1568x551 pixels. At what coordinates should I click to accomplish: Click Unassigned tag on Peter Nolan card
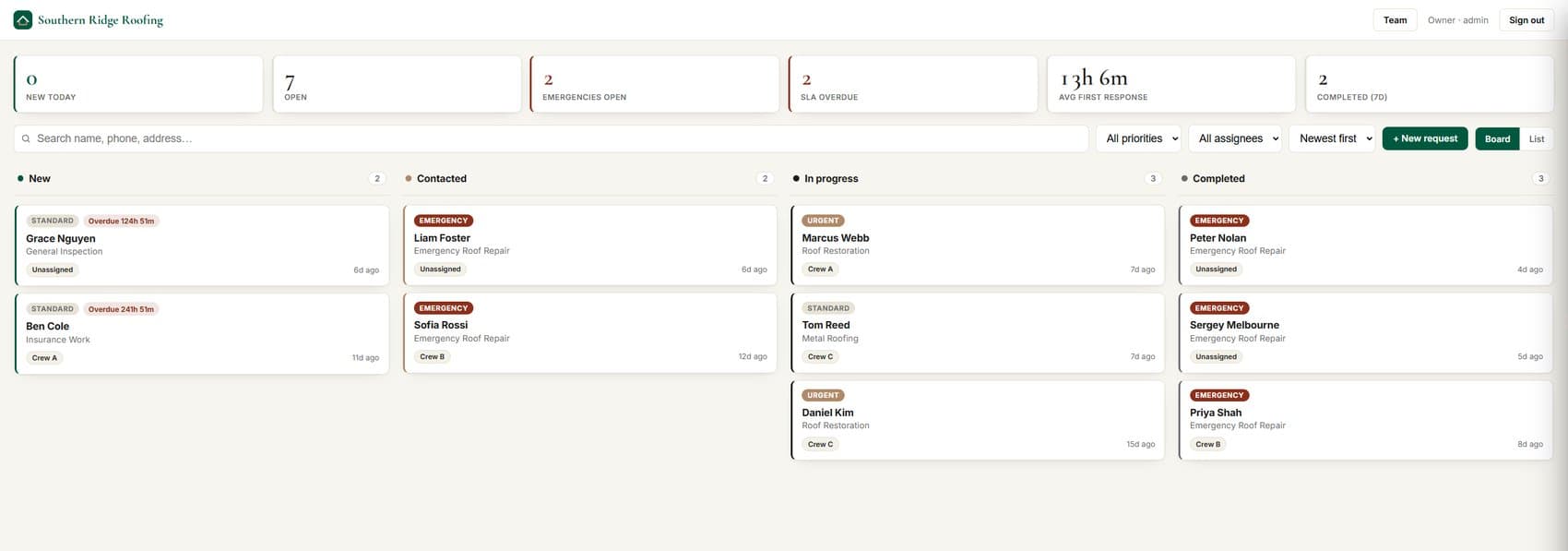[1216, 270]
